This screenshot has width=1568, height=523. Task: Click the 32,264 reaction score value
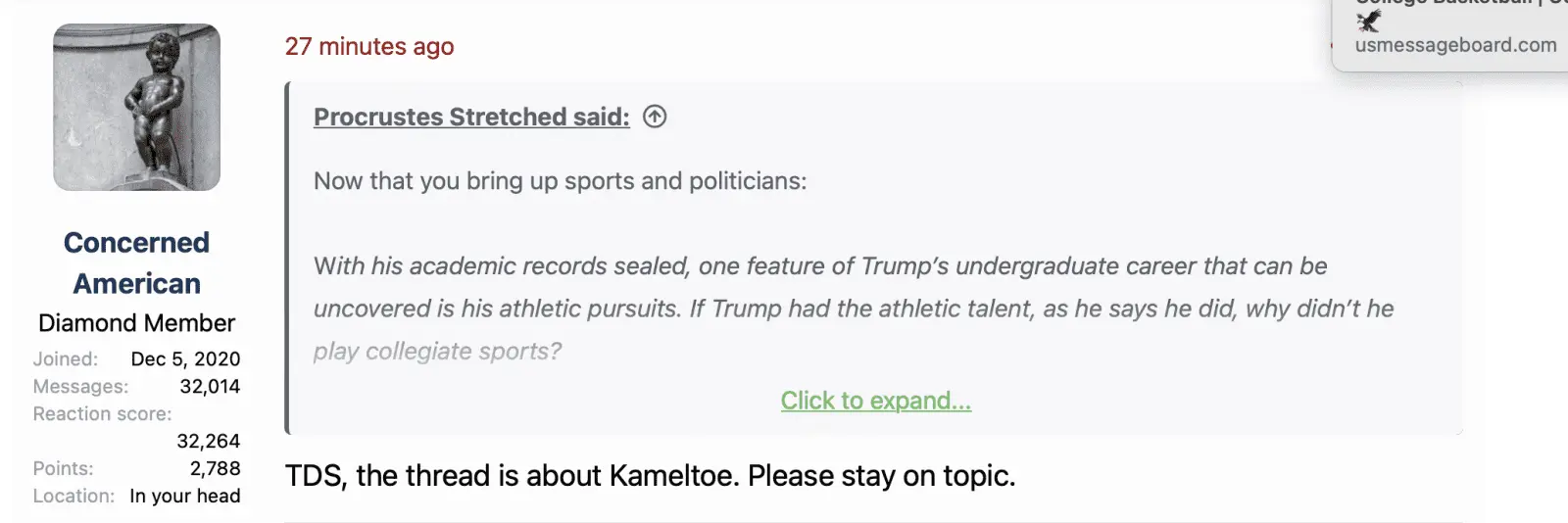[208, 442]
